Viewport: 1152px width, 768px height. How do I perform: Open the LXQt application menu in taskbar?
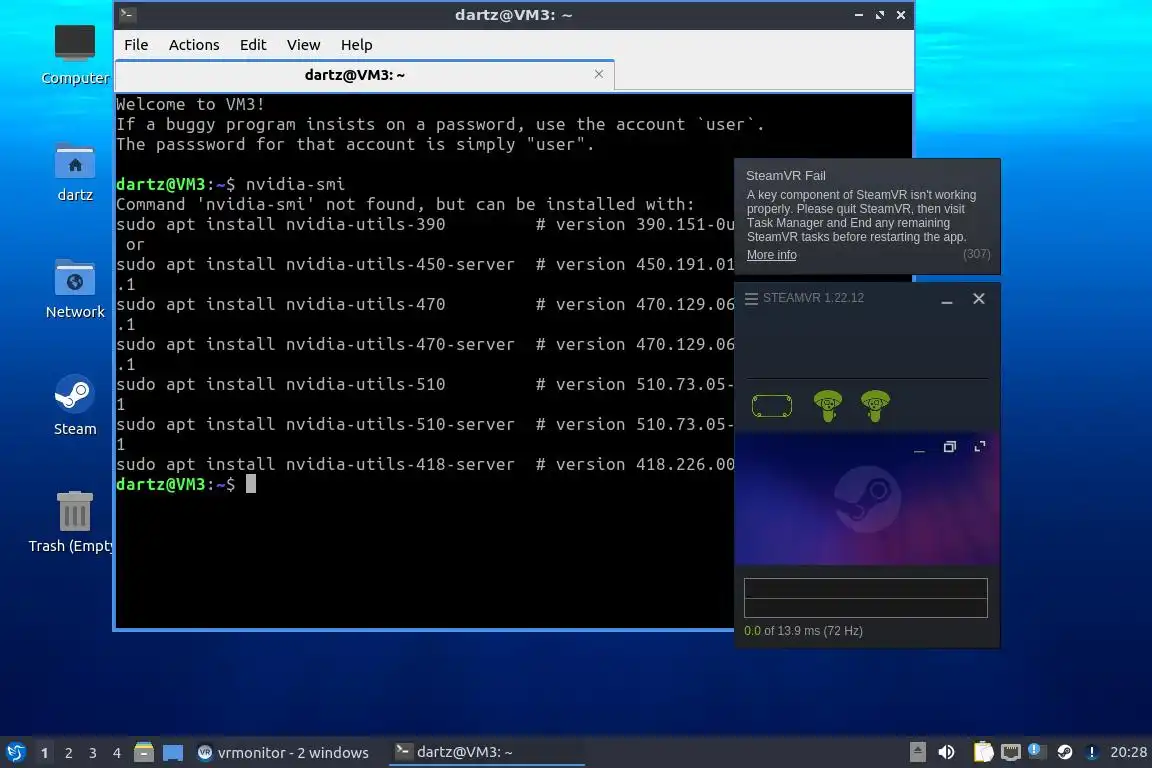point(15,752)
